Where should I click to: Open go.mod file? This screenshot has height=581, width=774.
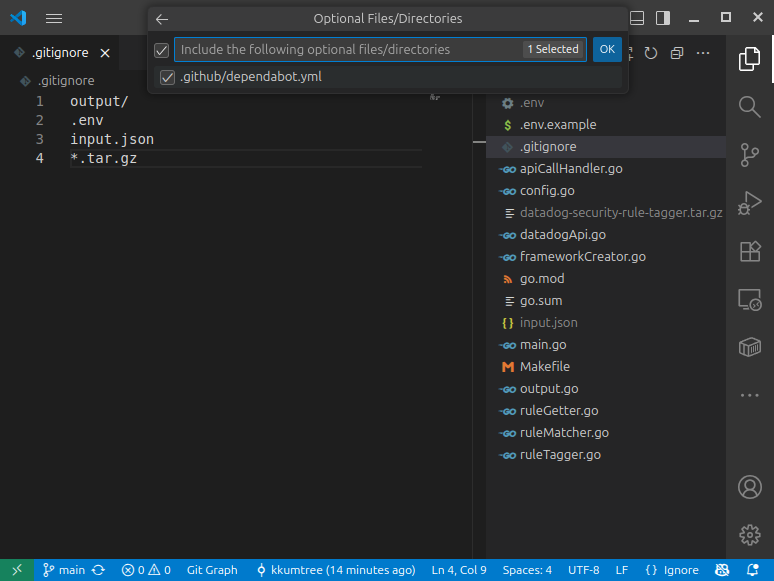coord(606,279)
